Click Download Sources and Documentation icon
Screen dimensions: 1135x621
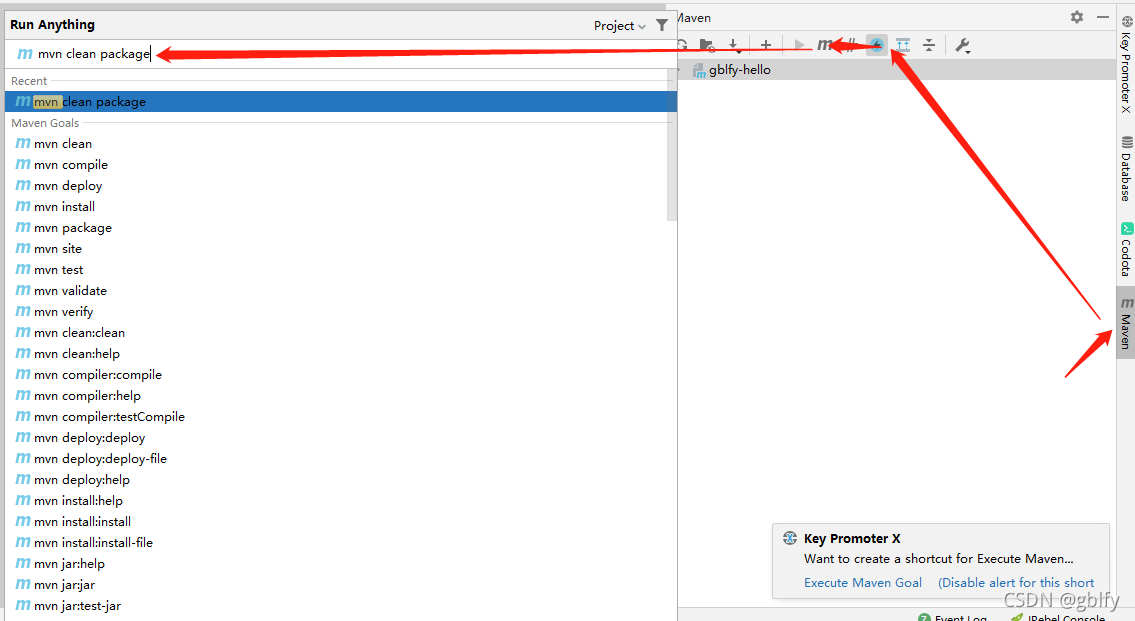[734, 45]
